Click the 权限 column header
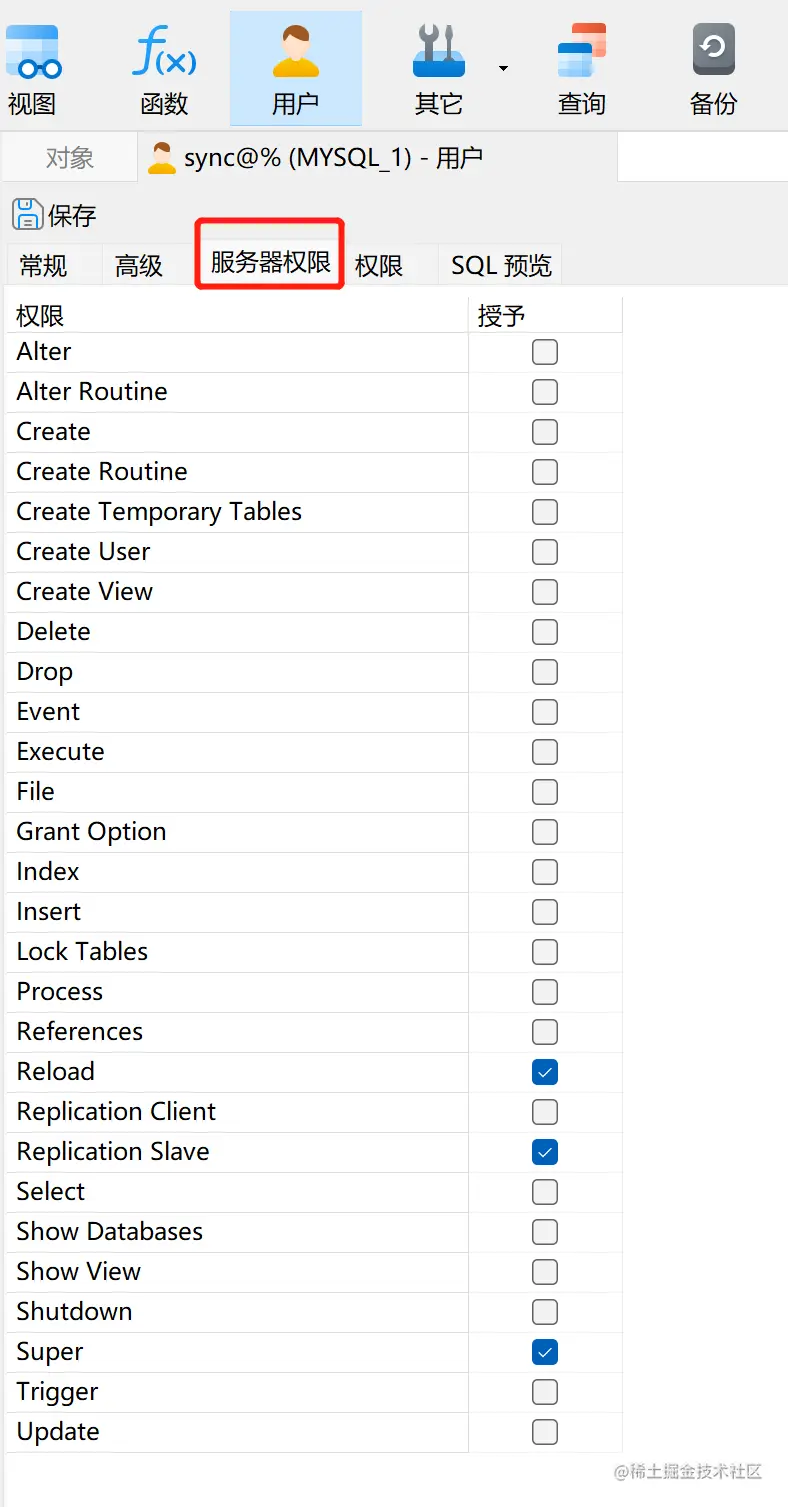The image size is (788, 1507). (x=41, y=316)
